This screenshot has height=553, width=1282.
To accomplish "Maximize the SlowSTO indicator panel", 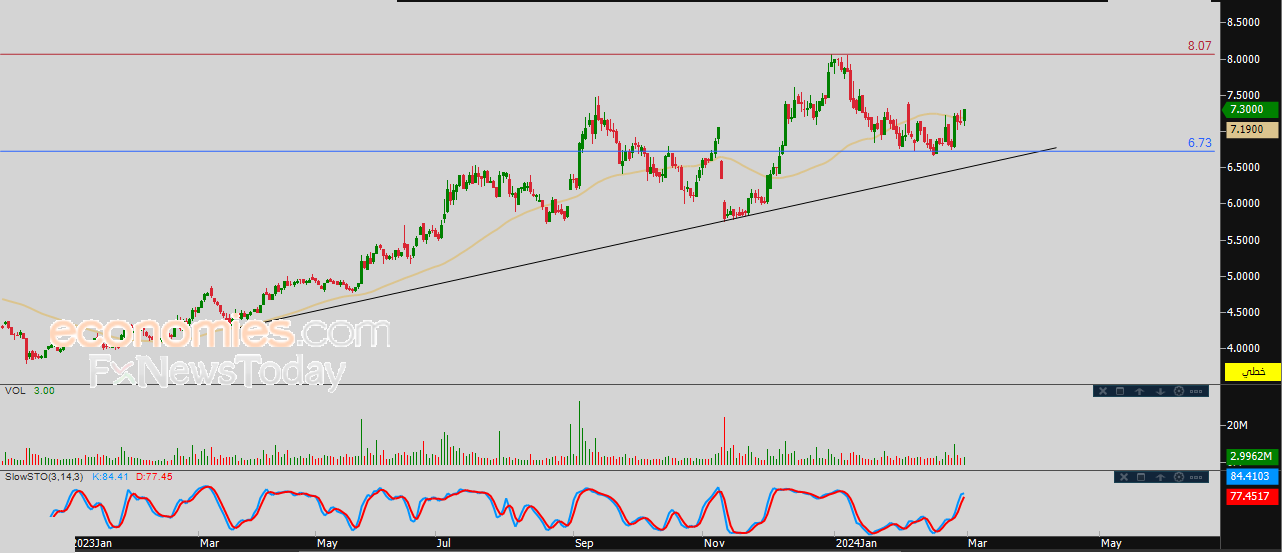I will [1139, 478].
